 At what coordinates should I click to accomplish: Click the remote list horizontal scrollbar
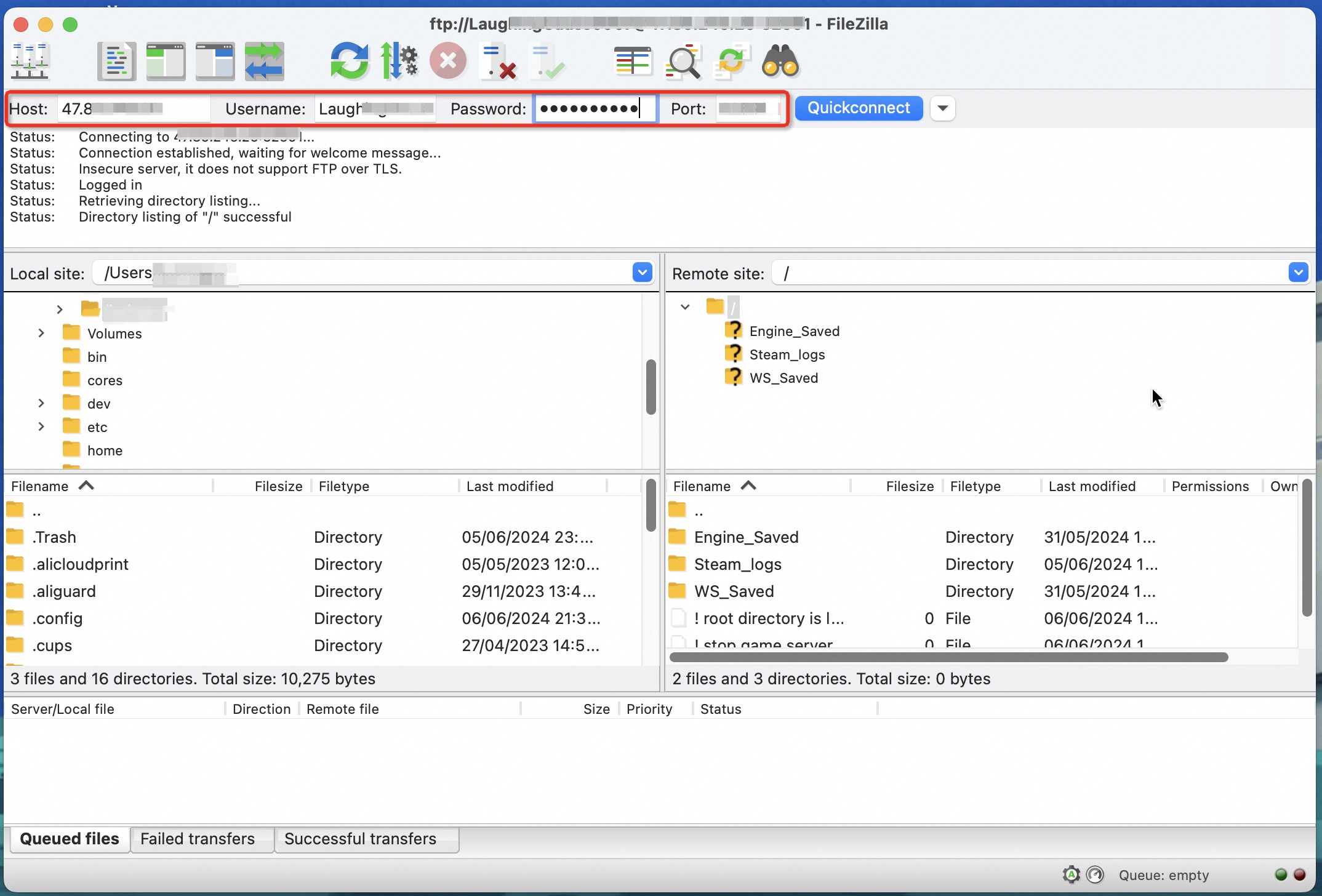(x=948, y=657)
